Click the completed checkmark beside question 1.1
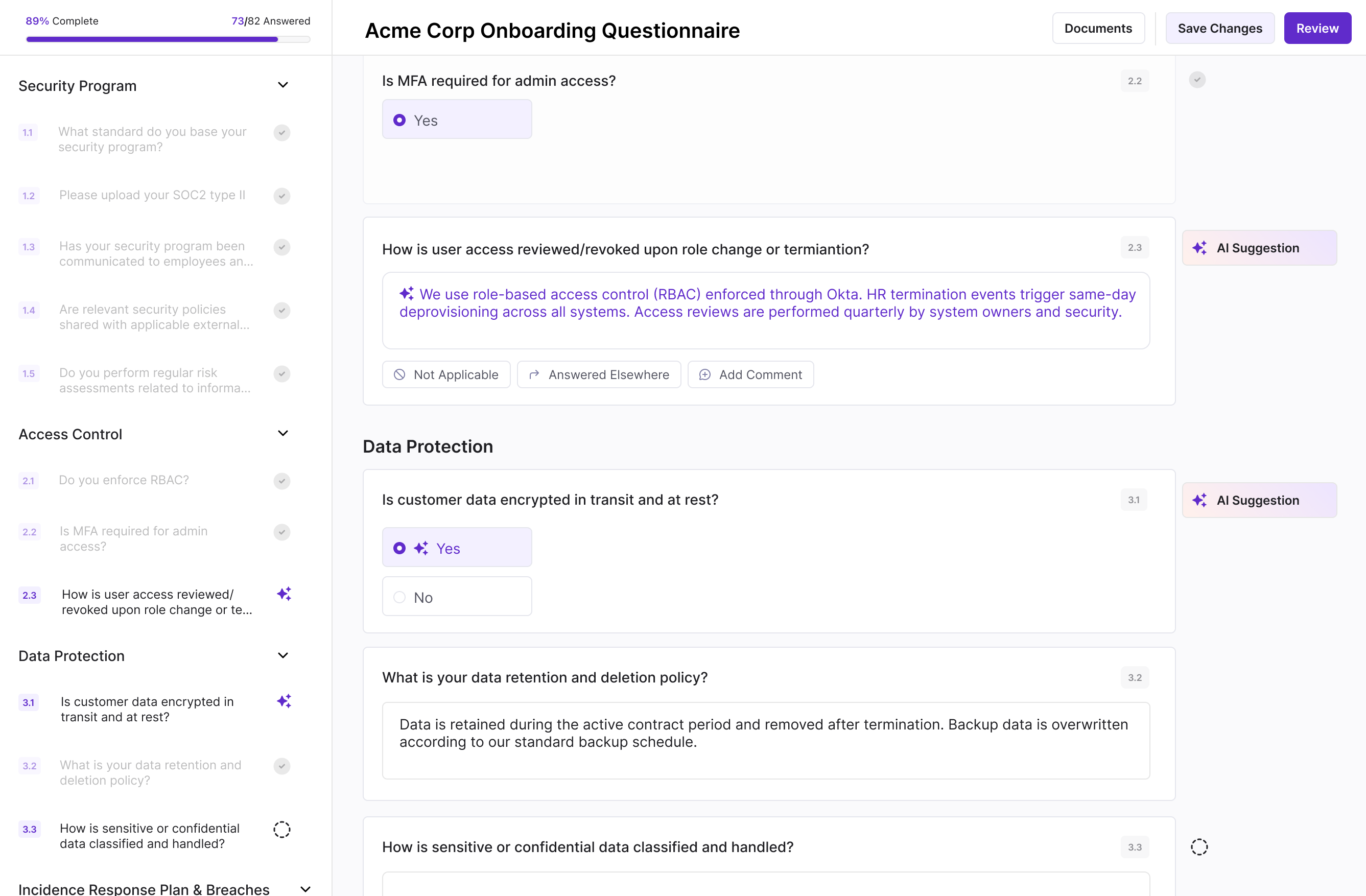 [x=282, y=133]
